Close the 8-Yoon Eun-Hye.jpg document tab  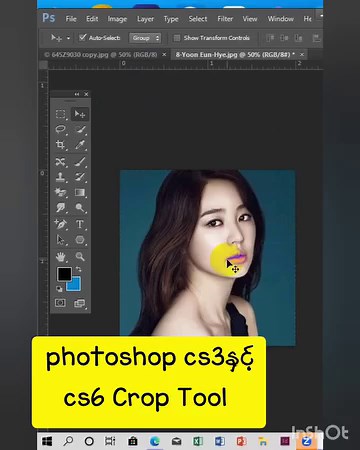[x=302, y=54]
